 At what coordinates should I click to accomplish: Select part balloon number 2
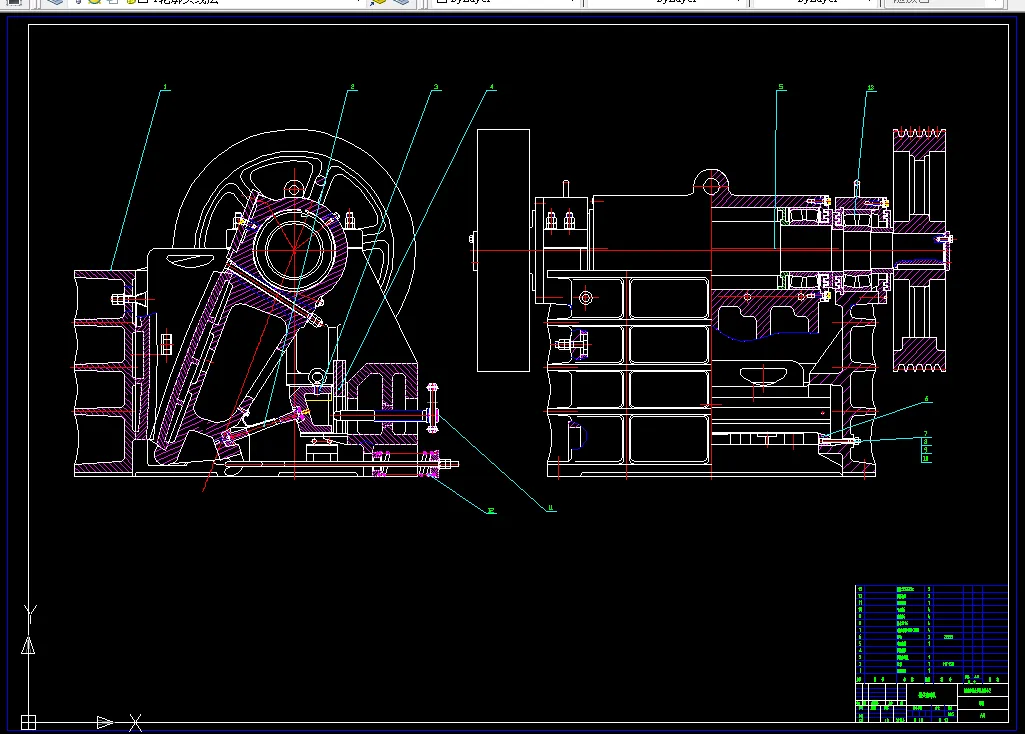click(352, 87)
